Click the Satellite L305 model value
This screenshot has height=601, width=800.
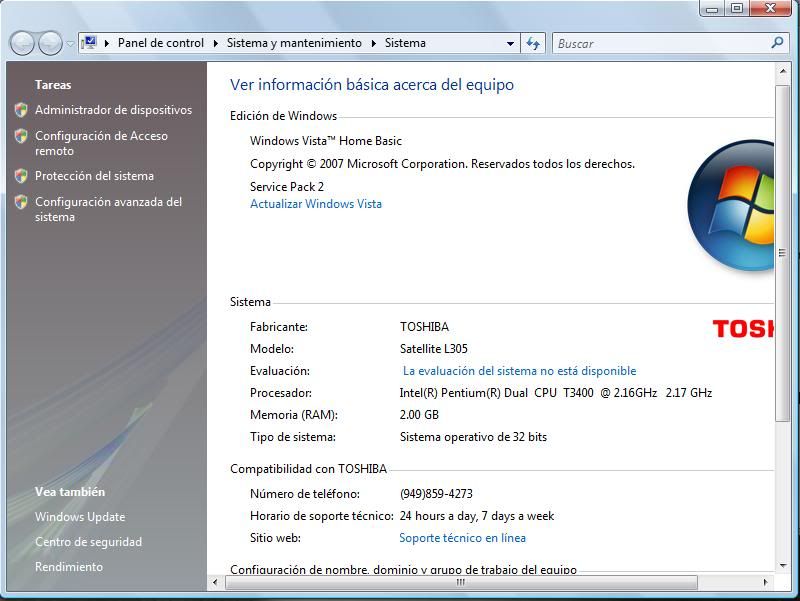click(x=434, y=349)
